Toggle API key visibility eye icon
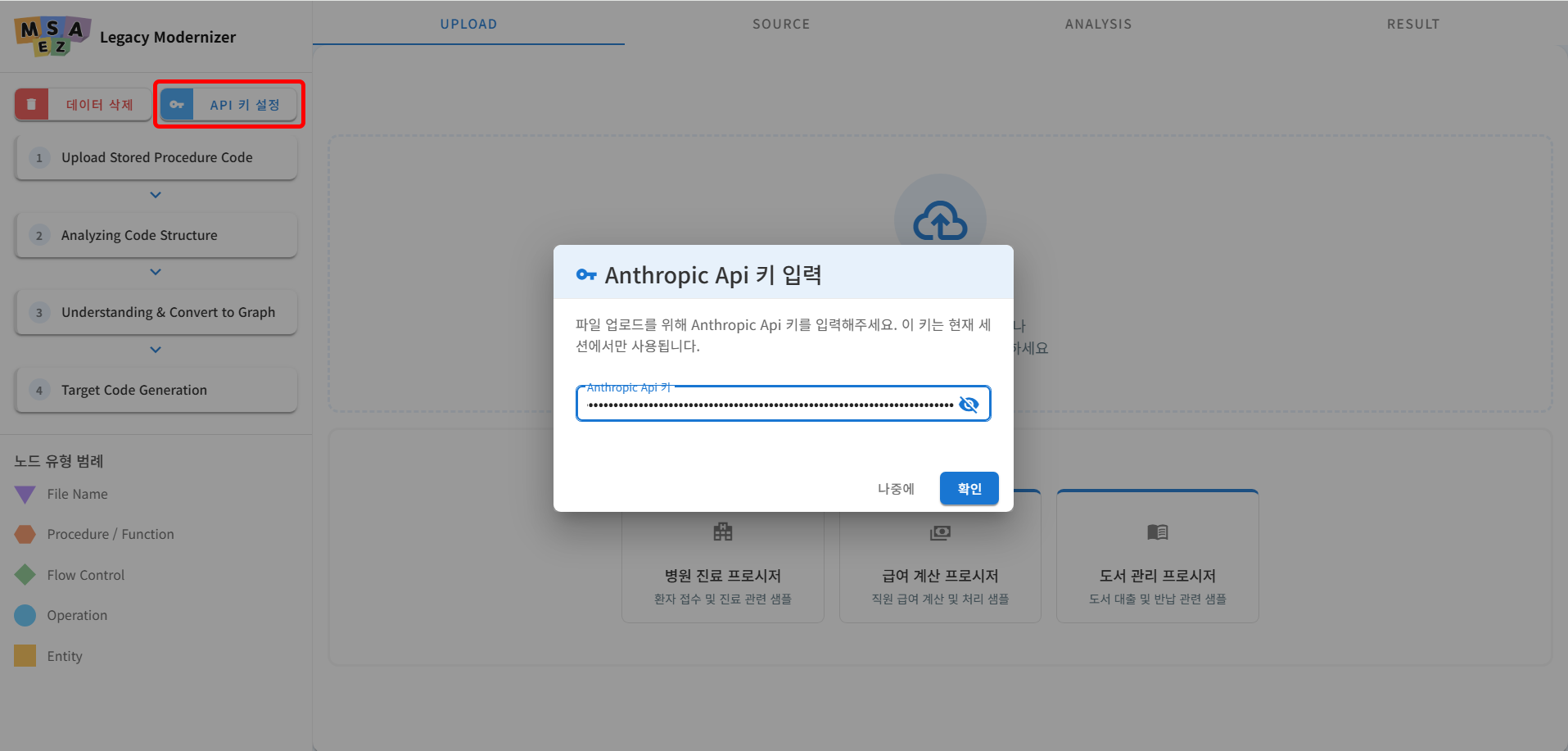This screenshot has height=751, width=1568. [x=969, y=405]
